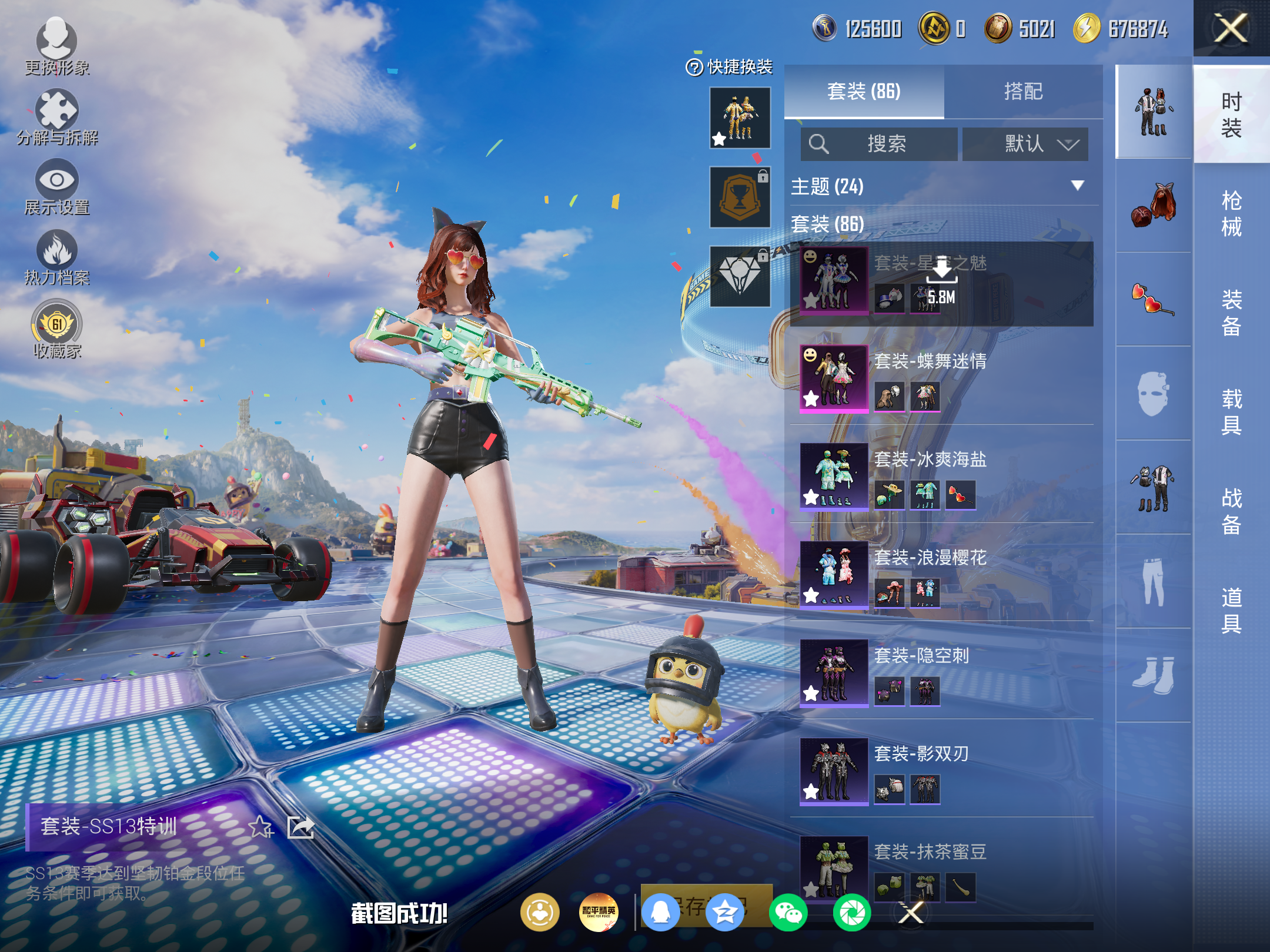Select the 套装-抹茶蜜豆 outfit thumbnail
The width and height of the screenshot is (1270, 952).
pos(834,869)
